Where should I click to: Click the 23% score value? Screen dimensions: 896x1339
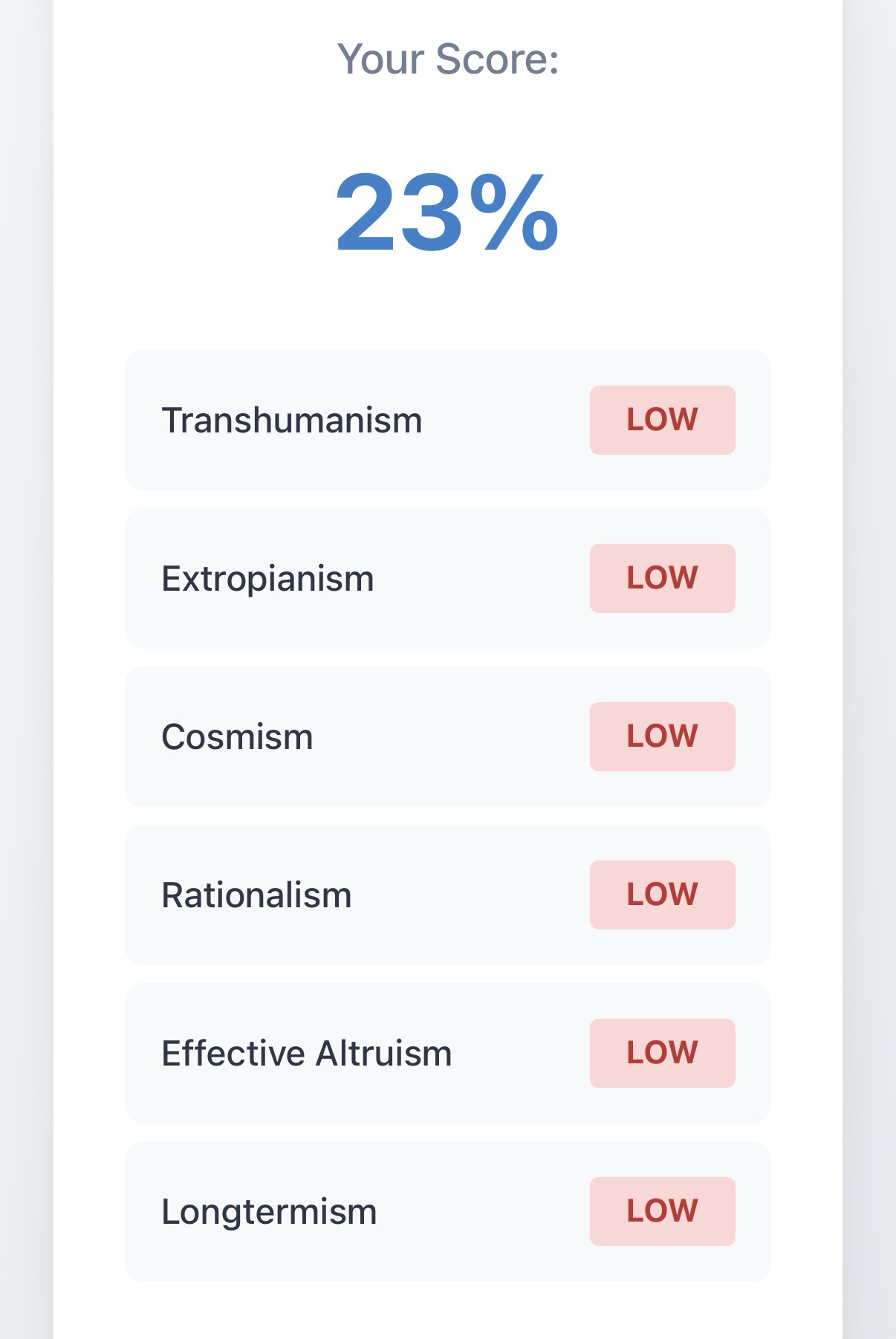(447, 213)
